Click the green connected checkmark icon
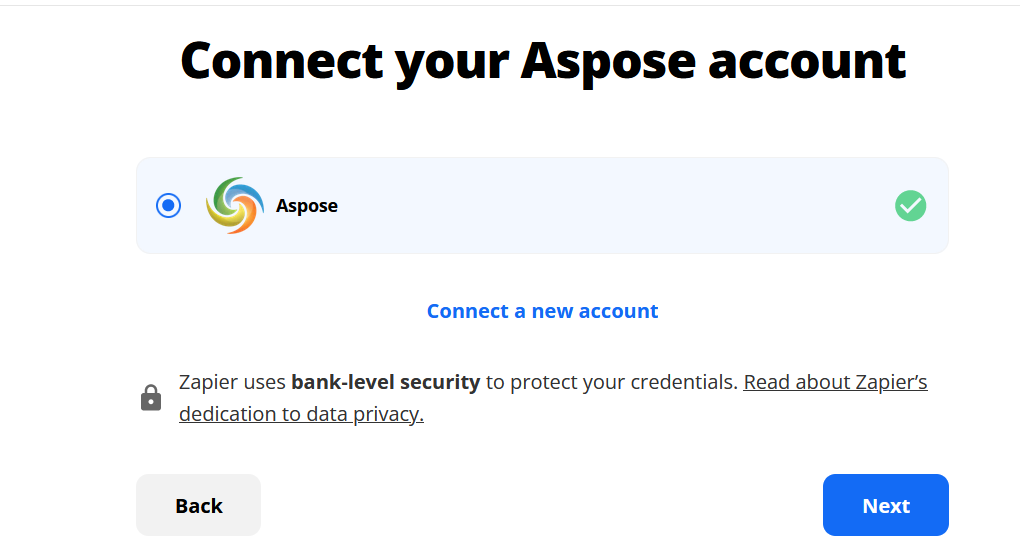 pyautogui.click(x=910, y=206)
